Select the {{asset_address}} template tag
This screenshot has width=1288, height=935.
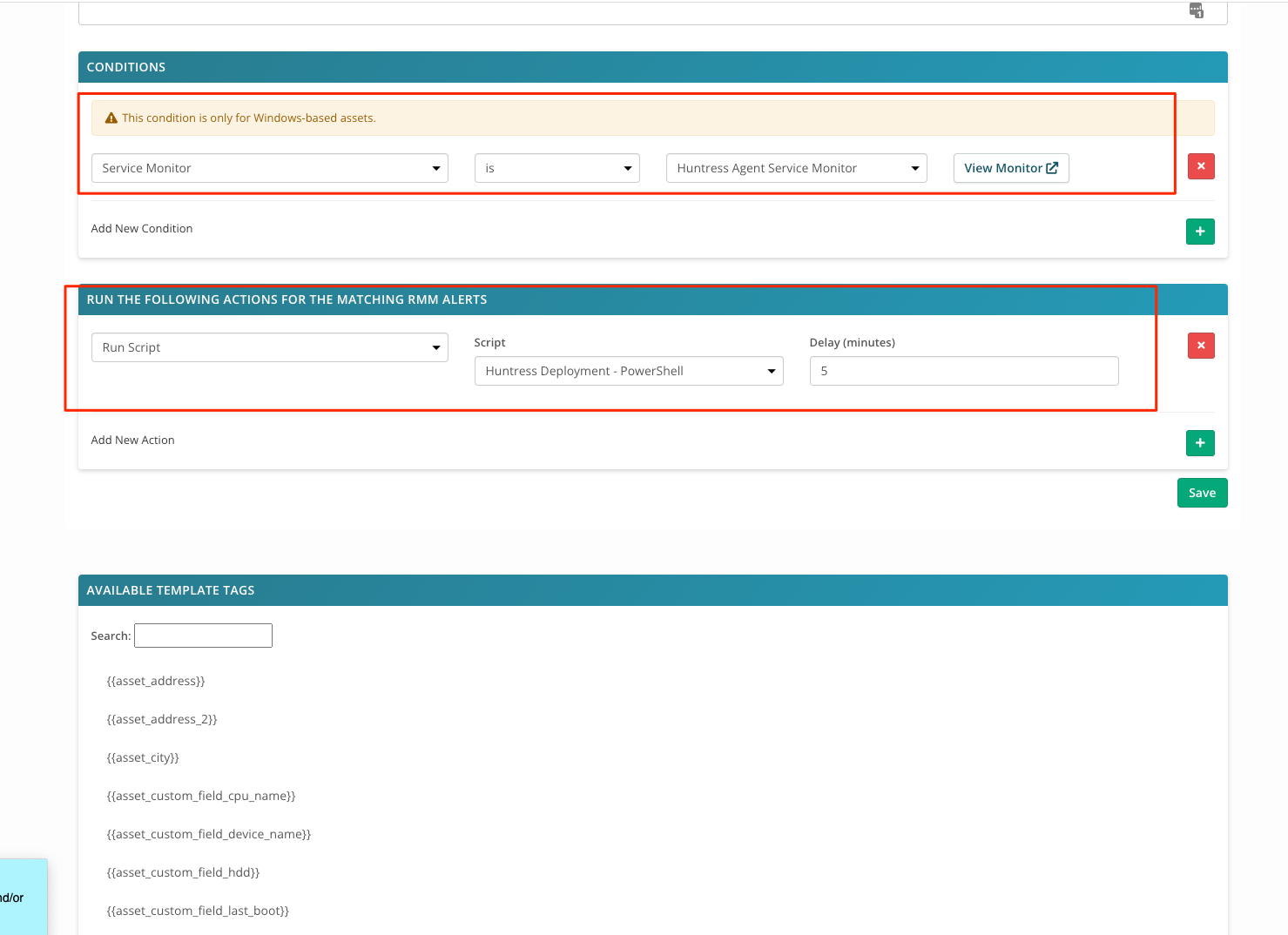156,681
